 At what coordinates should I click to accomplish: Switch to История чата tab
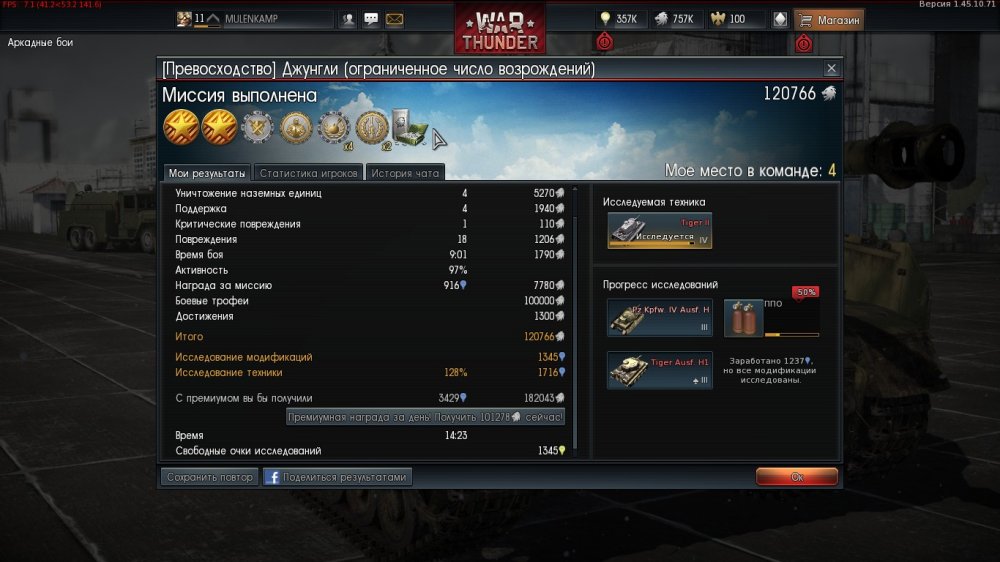coord(405,173)
